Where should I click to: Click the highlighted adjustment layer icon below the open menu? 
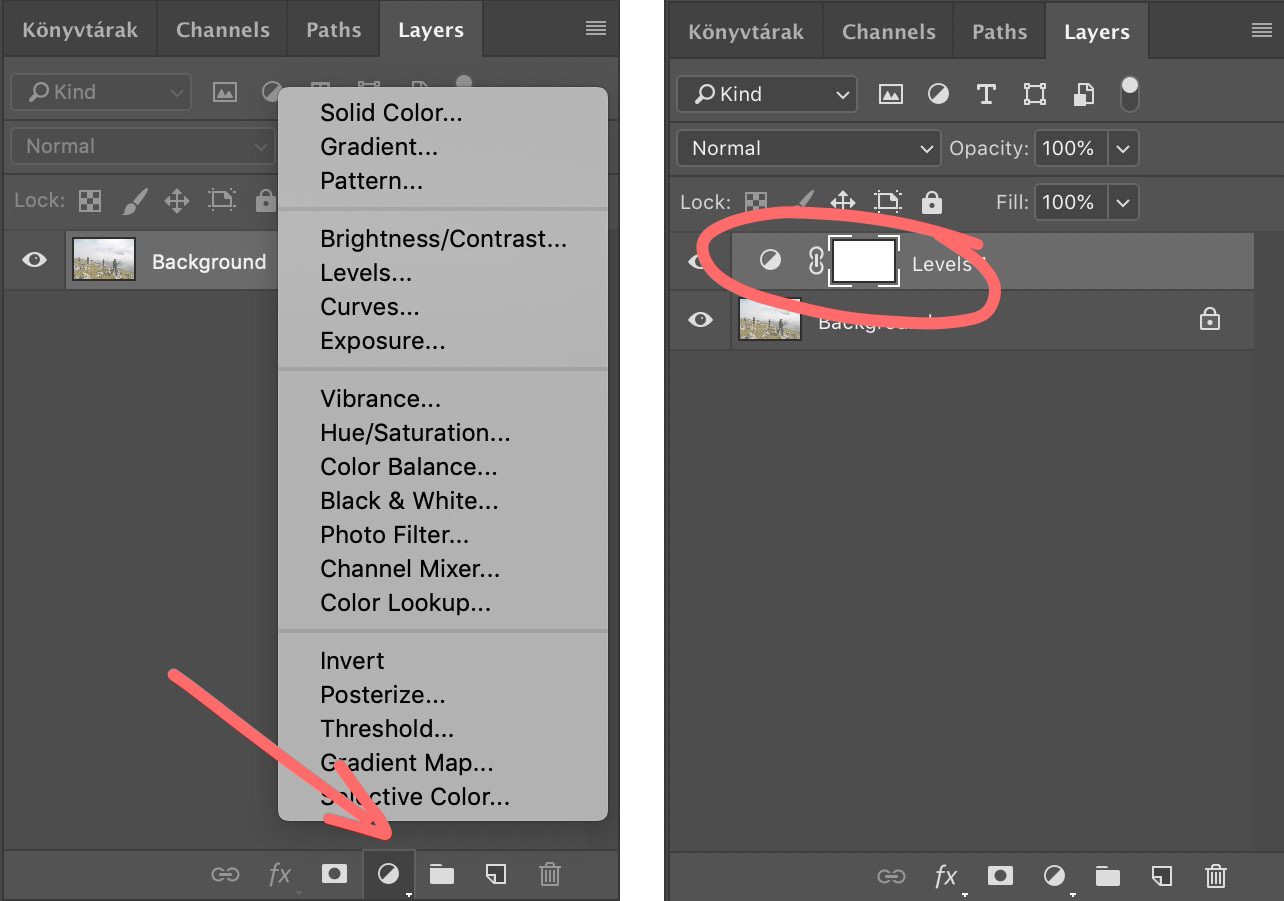pyautogui.click(x=388, y=874)
